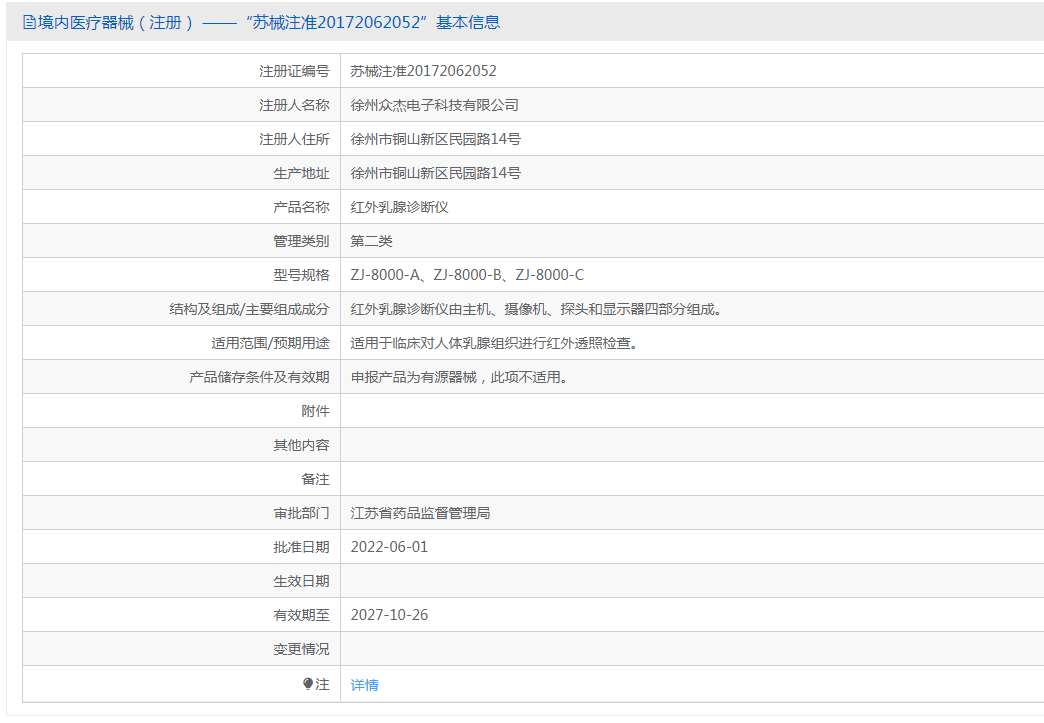Image resolution: width=1044 pixels, height=723 pixels.
Task: Click the 其他内容 label
Action: (301, 445)
